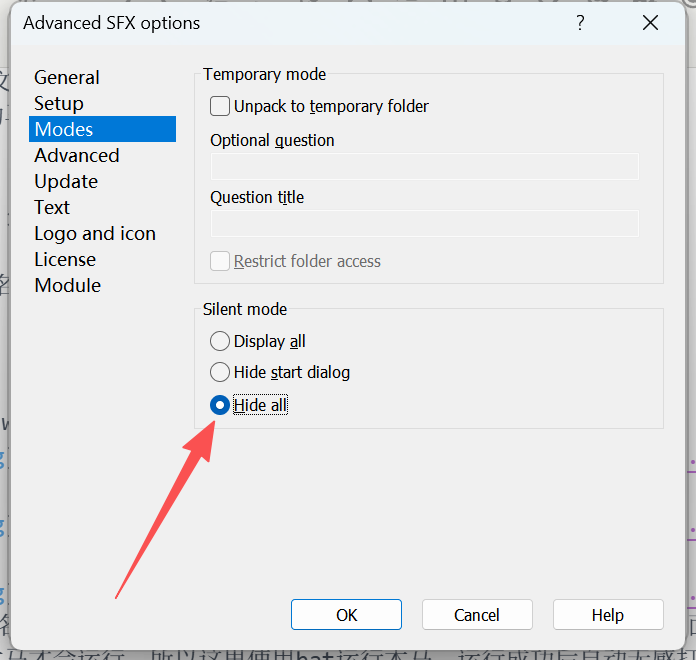
Task: Go to the Advanced section
Action: [x=77, y=155]
